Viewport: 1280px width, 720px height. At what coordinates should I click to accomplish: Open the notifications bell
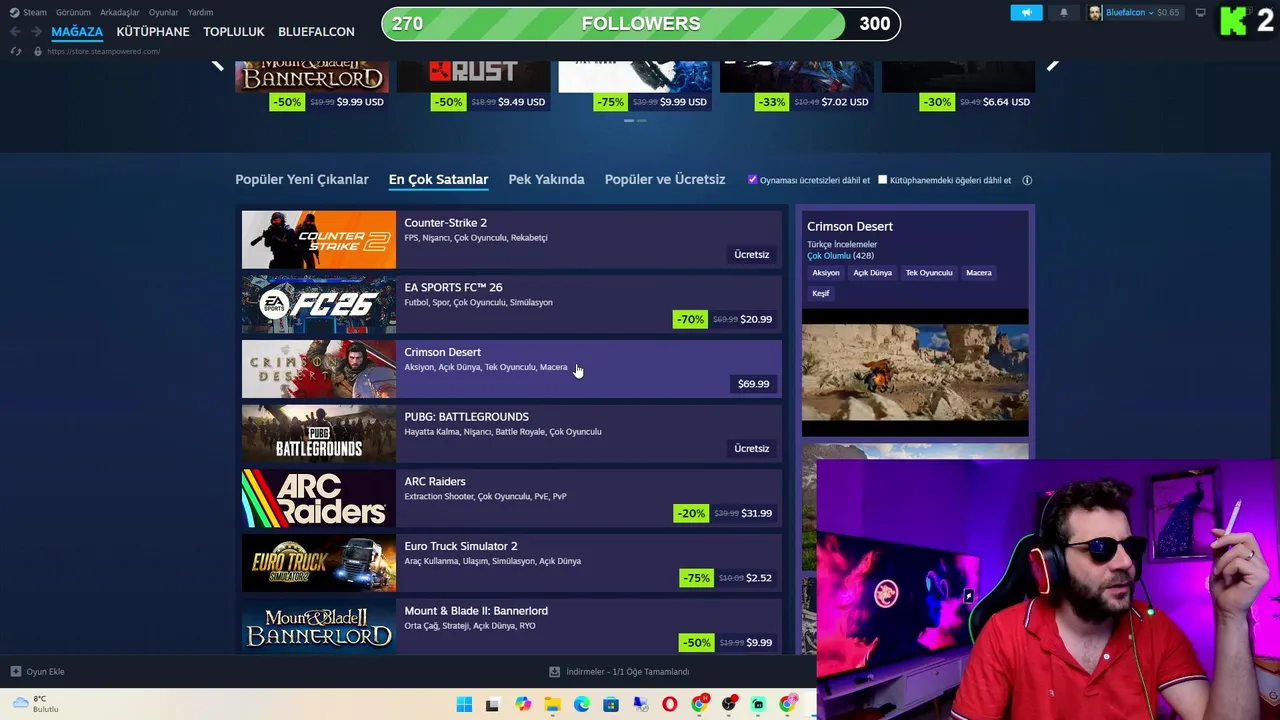(1063, 12)
